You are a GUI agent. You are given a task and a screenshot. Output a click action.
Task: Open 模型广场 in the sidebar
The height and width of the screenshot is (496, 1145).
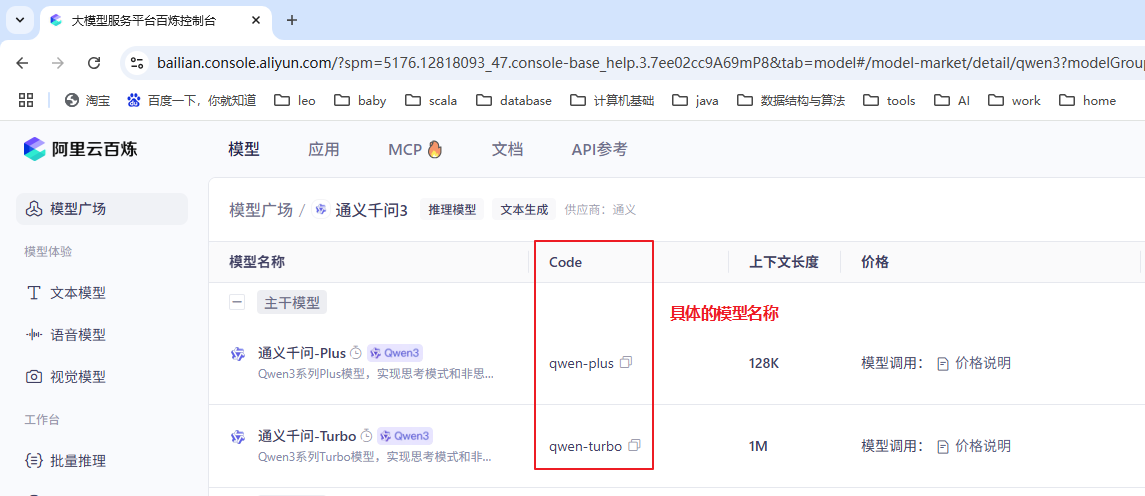click(x=102, y=209)
